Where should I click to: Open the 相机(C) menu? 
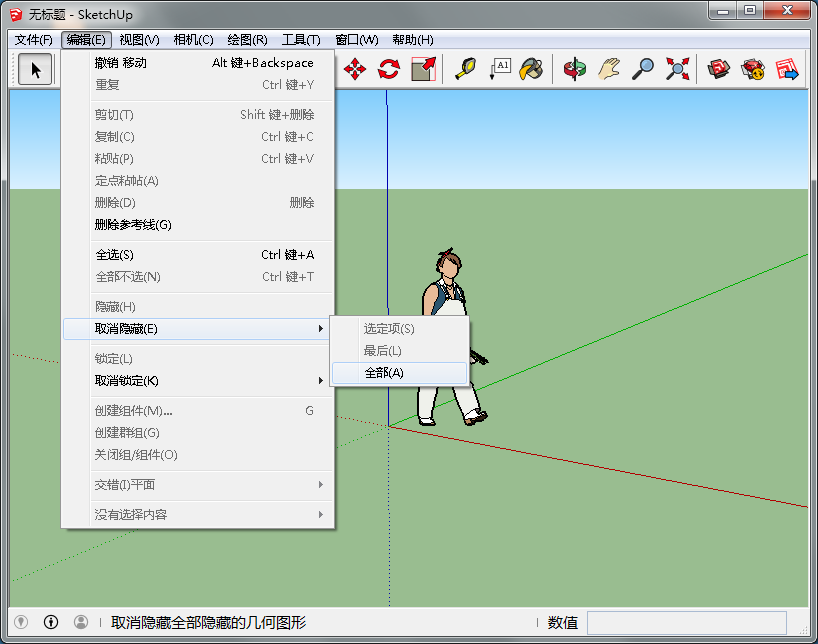(x=193, y=40)
